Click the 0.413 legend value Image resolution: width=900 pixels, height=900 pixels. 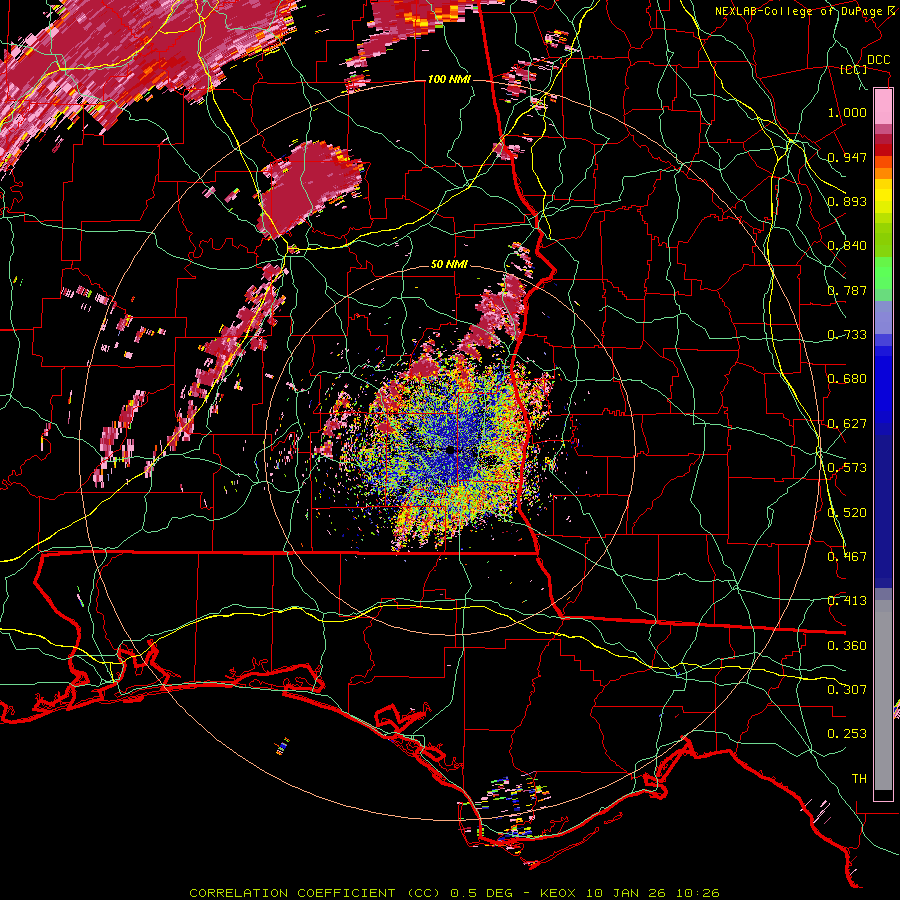[847, 601]
